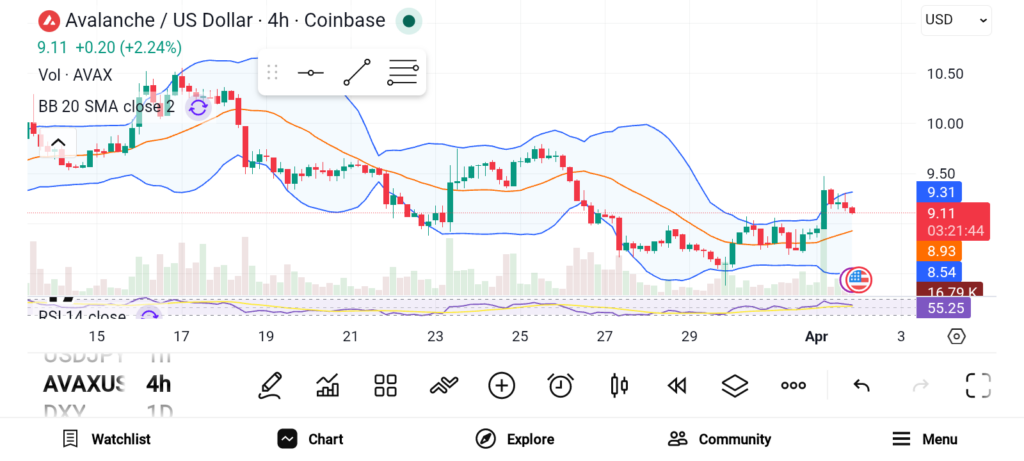
Task: Open the Fib retracement lines tool
Action: (x=402, y=73)
